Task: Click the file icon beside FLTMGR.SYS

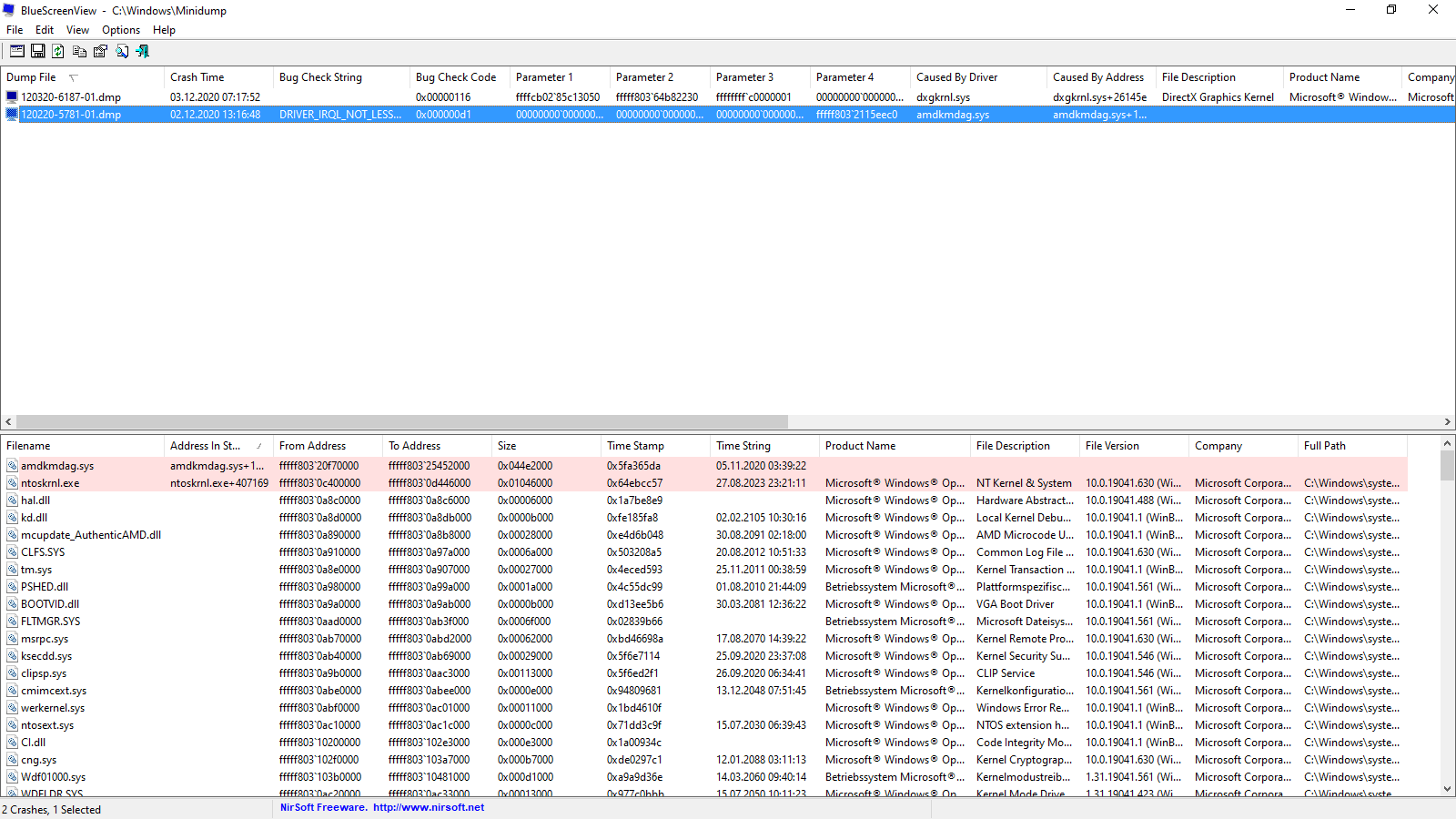Action: (x=12, y=622)
